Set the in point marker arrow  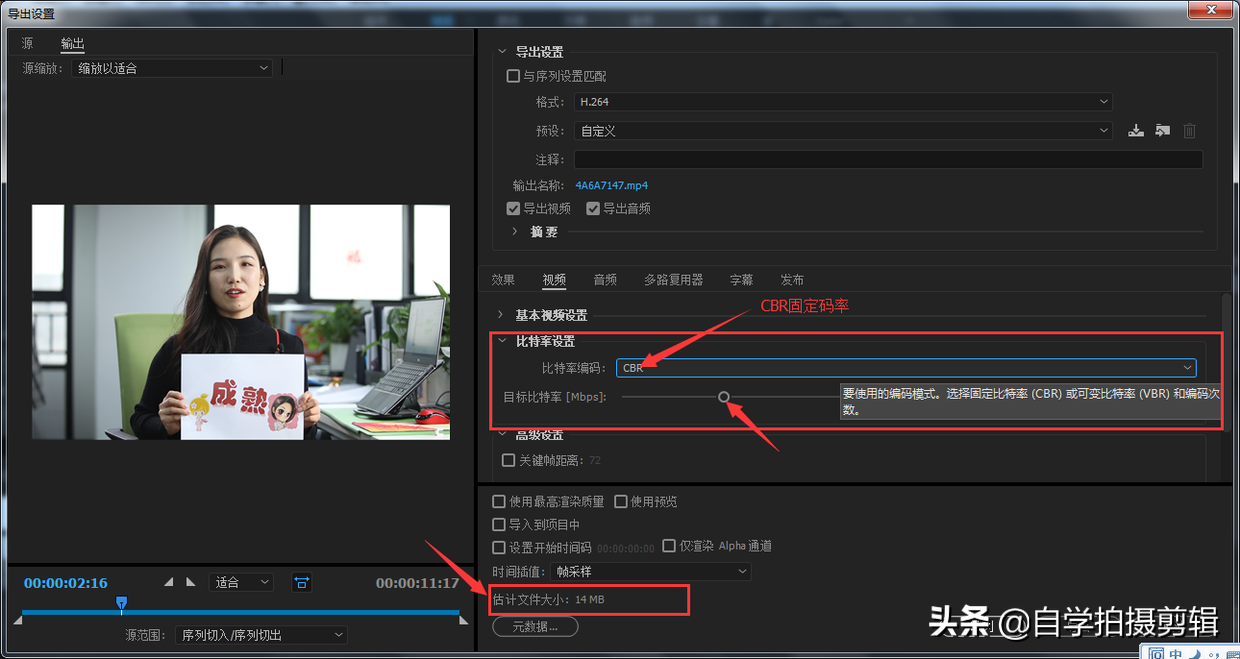tap(168, 581)
